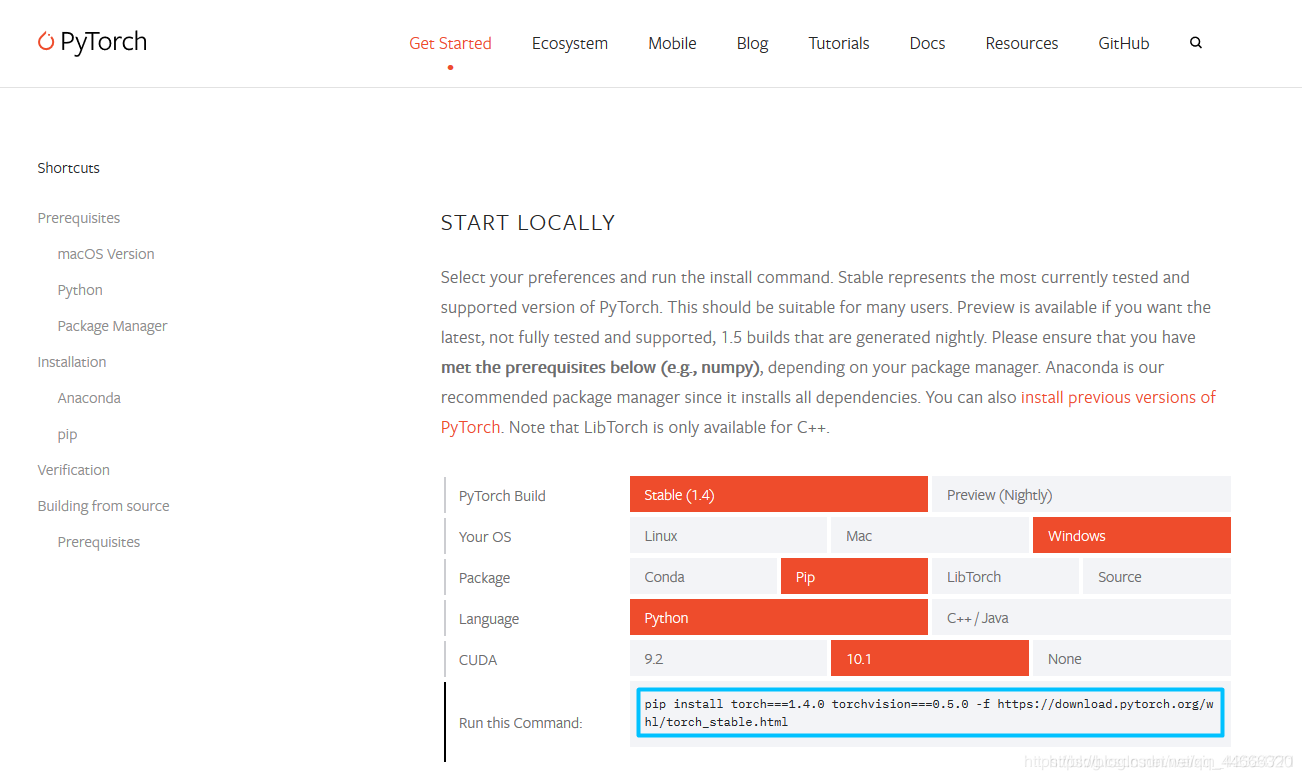Click the PyTorch logo
This screenshot has height=780, width=1302.
click(92, 42)
